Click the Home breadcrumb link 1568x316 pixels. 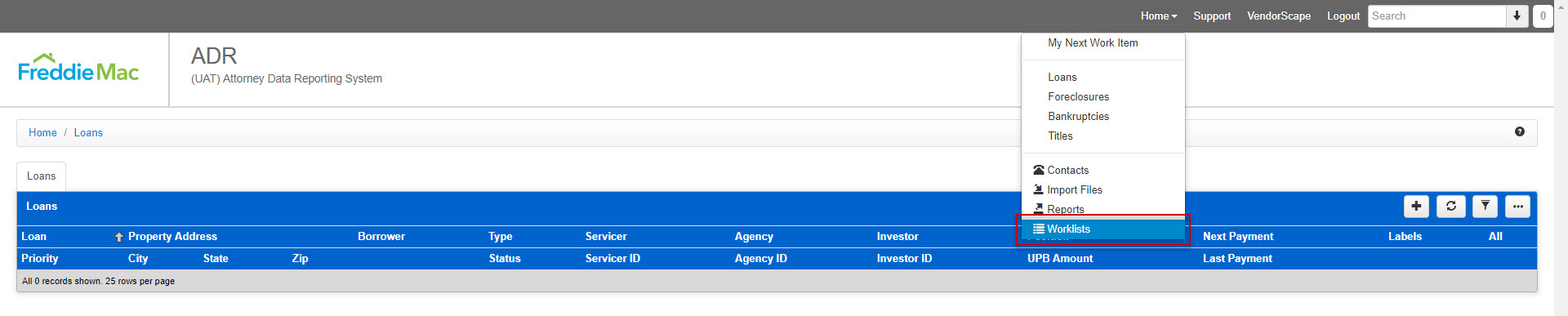pyautogui.click(x=42, y=132)
